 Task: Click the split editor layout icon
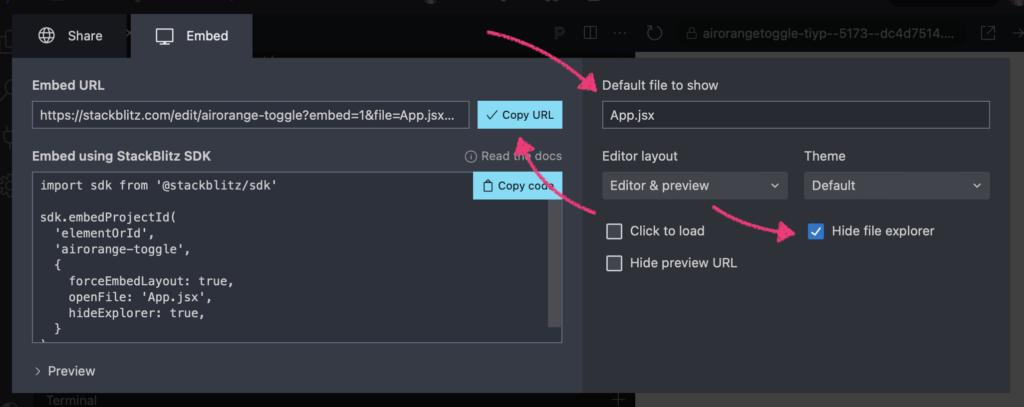coord(591,34)
